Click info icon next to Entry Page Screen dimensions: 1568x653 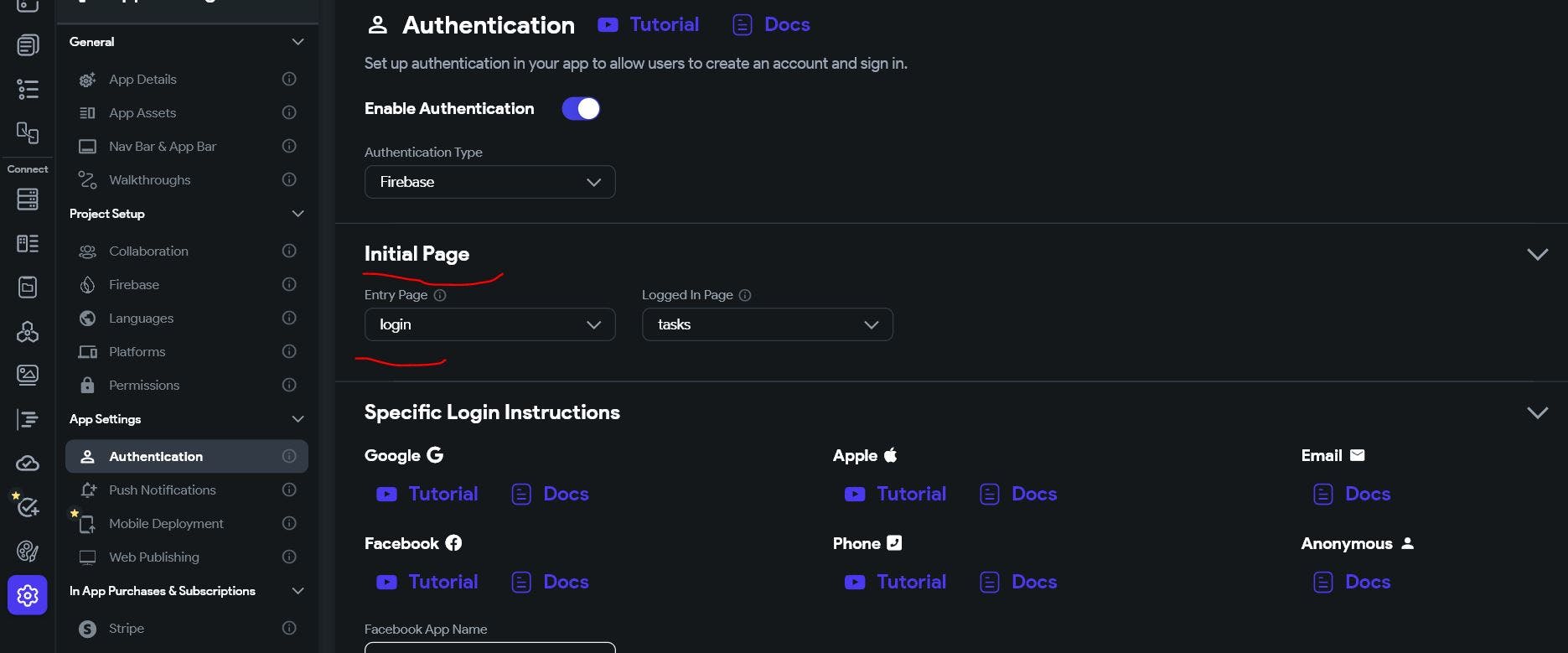pyautogui.click(x=440, y=295)
